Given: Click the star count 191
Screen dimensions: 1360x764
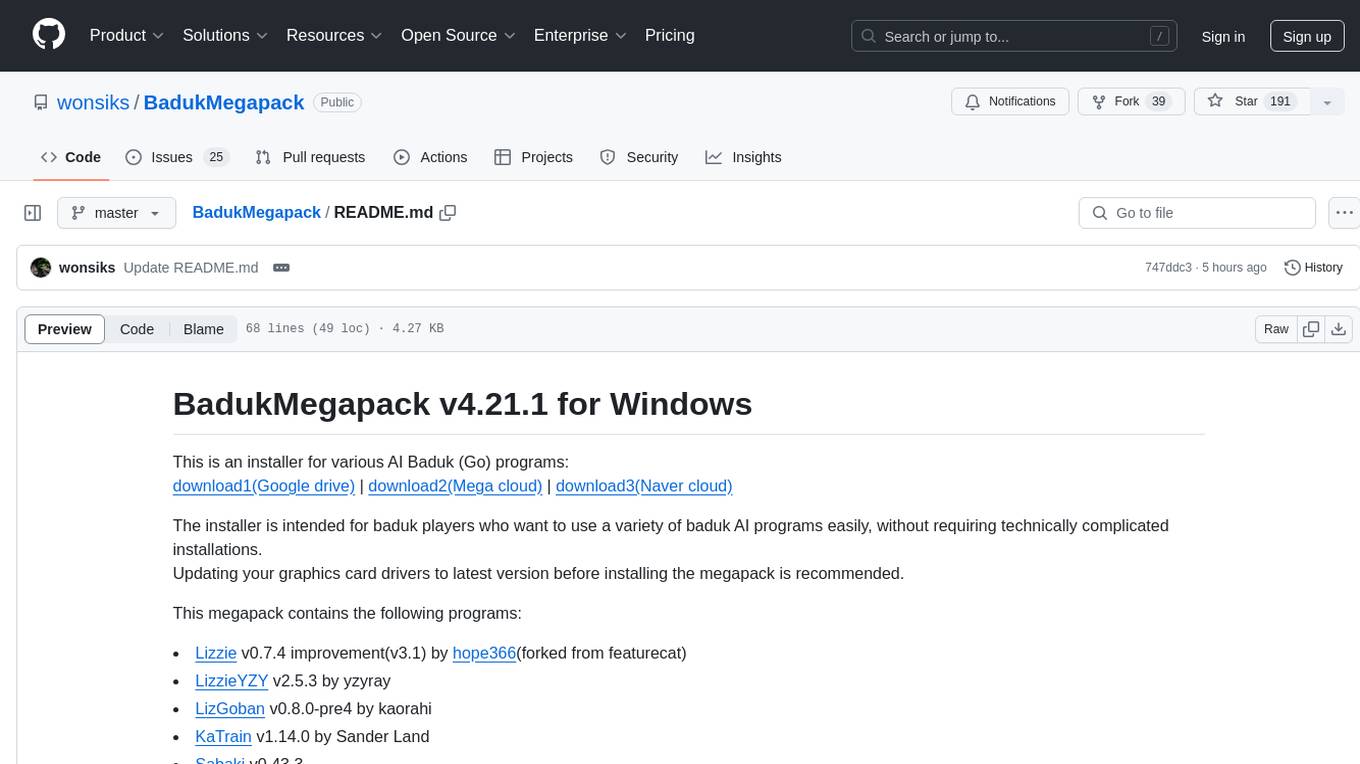Looking at the screenshot, I should pyautogui.click(x=1280, y=102).
